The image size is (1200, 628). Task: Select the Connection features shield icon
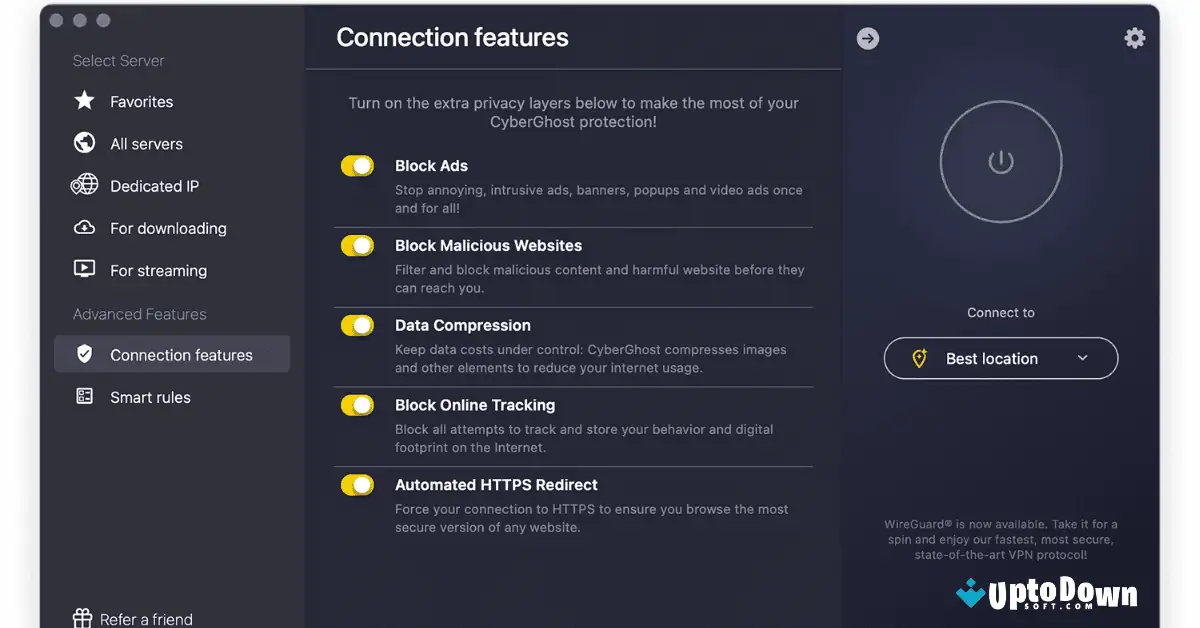pos(84,353)
